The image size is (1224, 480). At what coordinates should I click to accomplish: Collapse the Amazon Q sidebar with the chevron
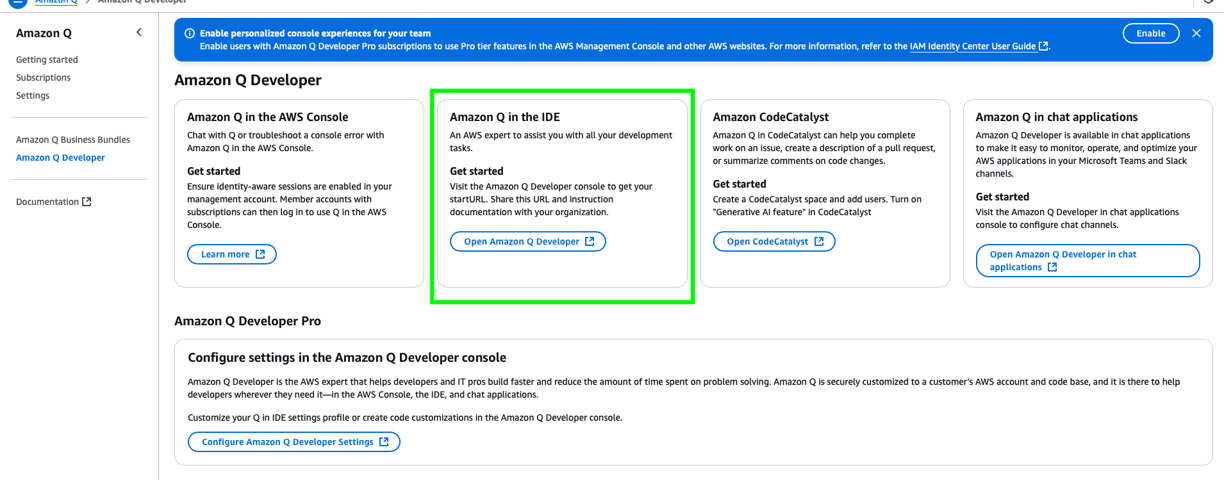(x=139, y=33)
